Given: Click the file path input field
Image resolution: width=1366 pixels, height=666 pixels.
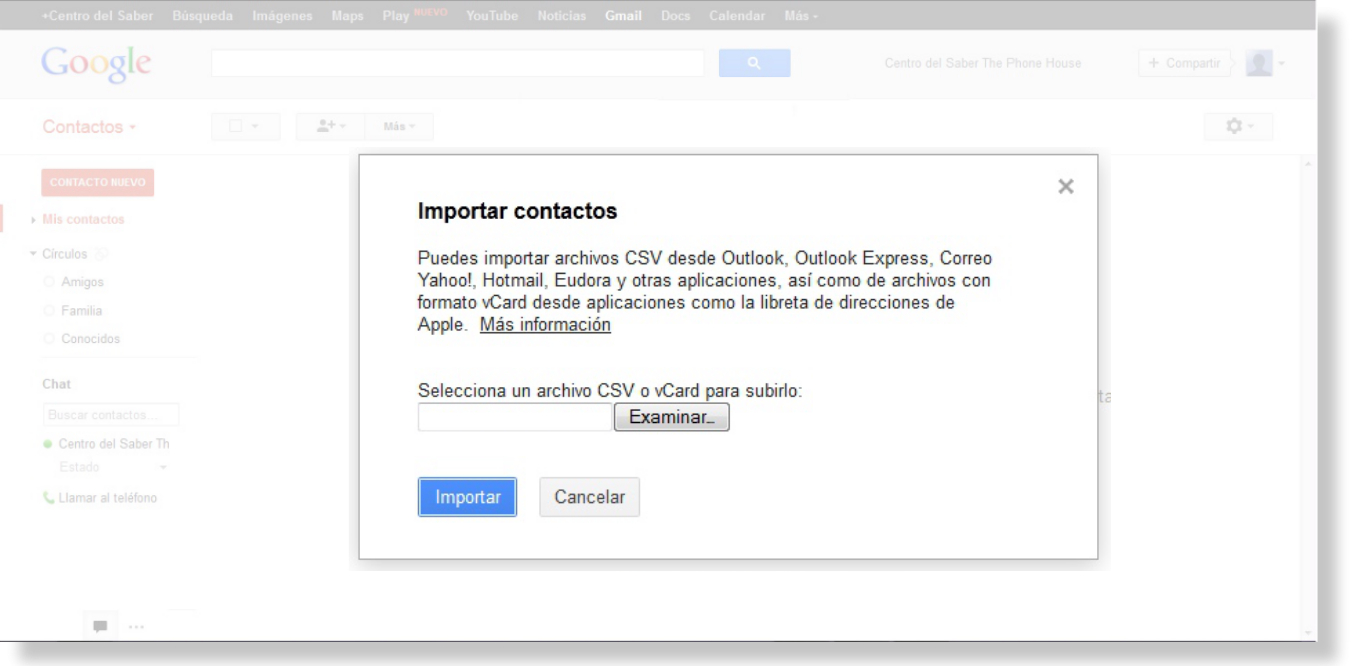Looking at the screenshot, I should click(x=515, y=417).
